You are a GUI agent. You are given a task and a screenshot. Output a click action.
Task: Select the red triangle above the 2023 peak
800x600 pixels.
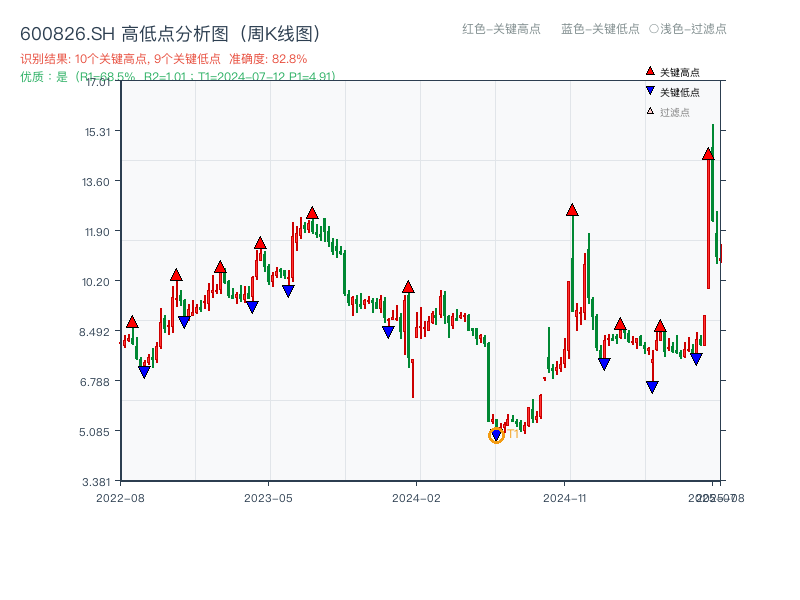coord(313,212)
